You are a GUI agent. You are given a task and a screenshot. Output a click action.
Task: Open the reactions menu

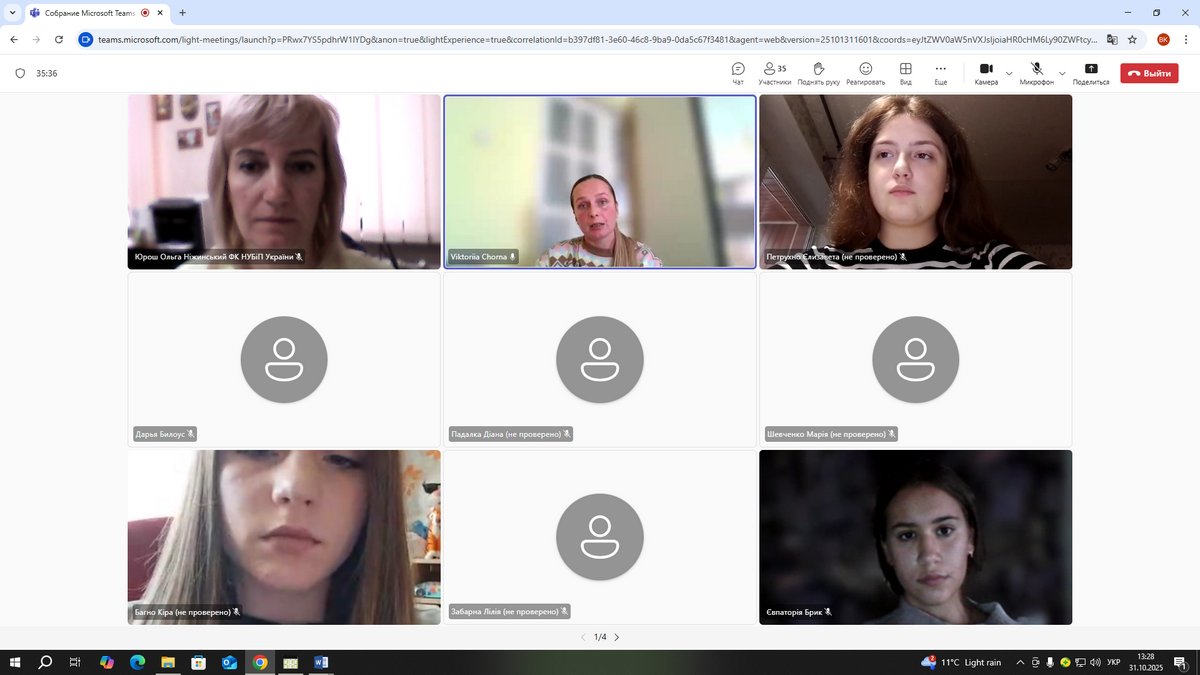[865, 72]
